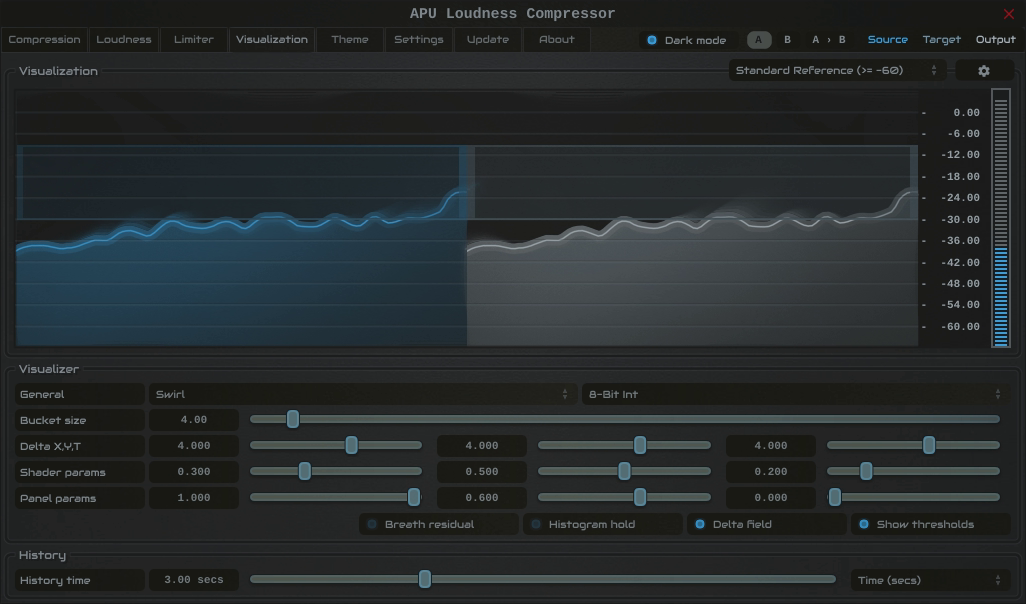Open the 8-Bit Int precision dropdown
Viewport: 1026px width, 604px height.
click(794, 394)
